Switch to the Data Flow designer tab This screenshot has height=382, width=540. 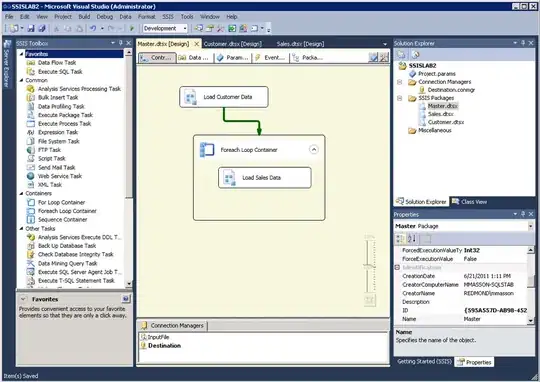pyautogui.click(x=194, y=58)
